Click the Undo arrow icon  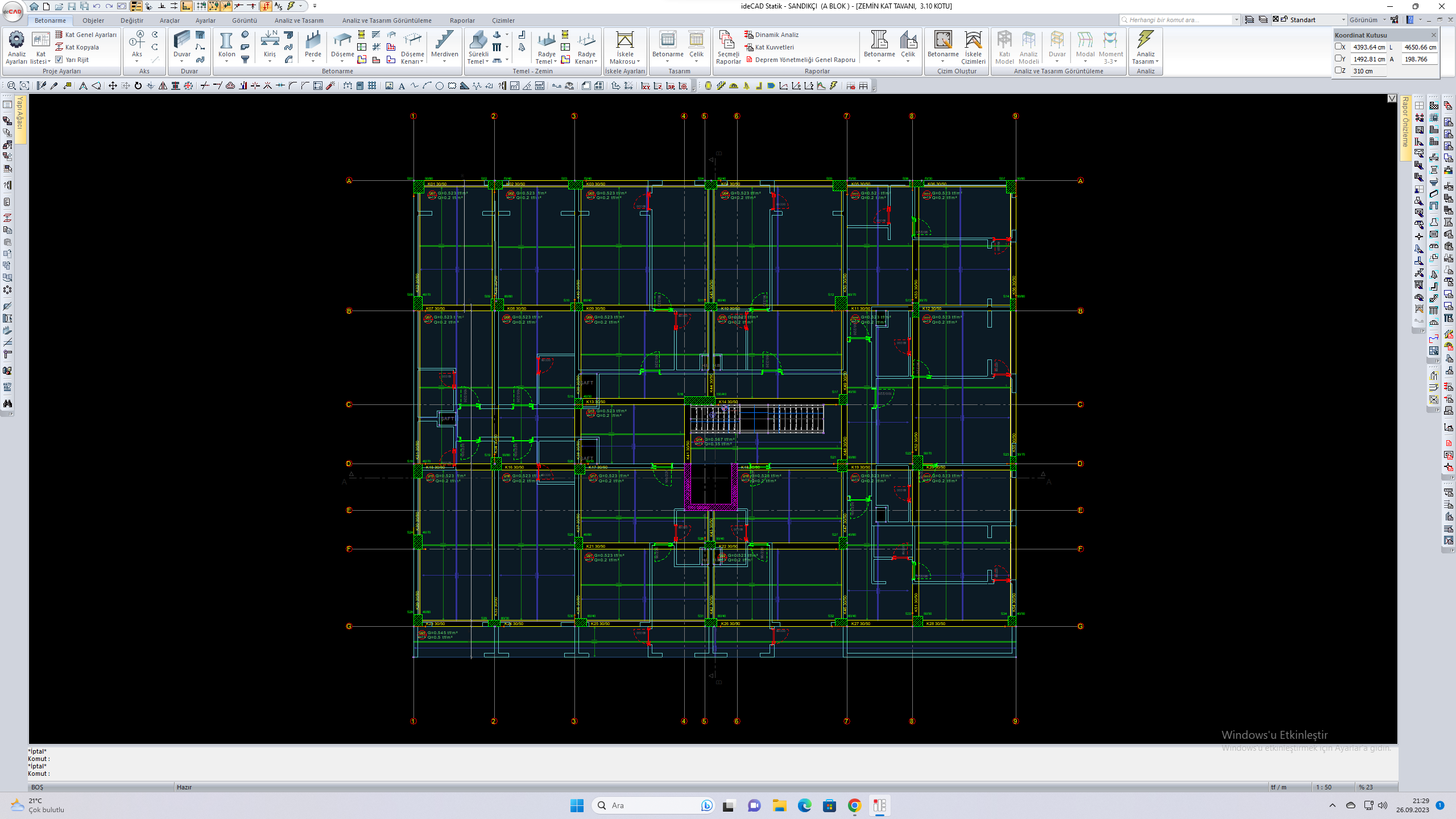97,6
